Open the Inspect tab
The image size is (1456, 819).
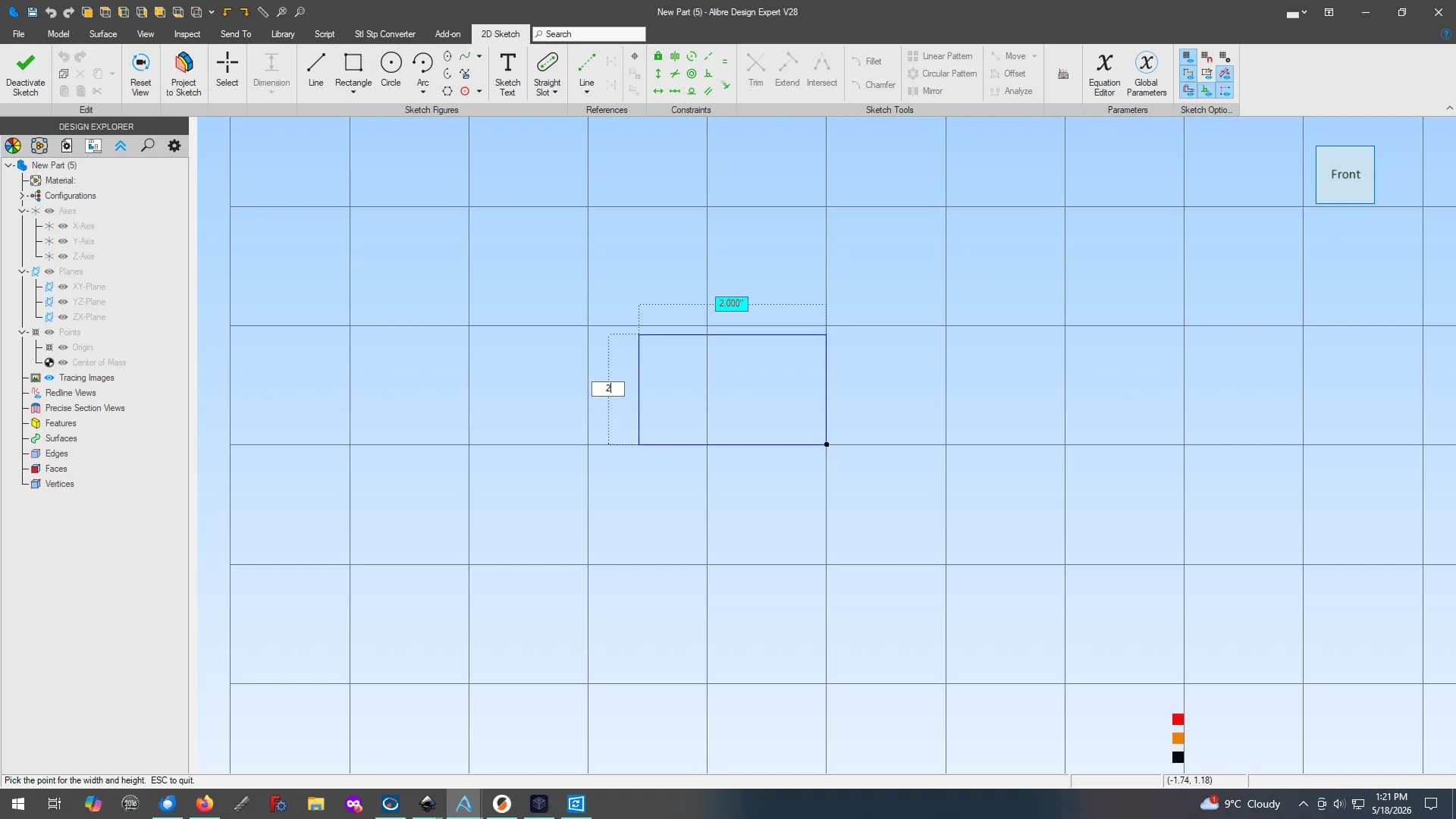pos(187,34)
